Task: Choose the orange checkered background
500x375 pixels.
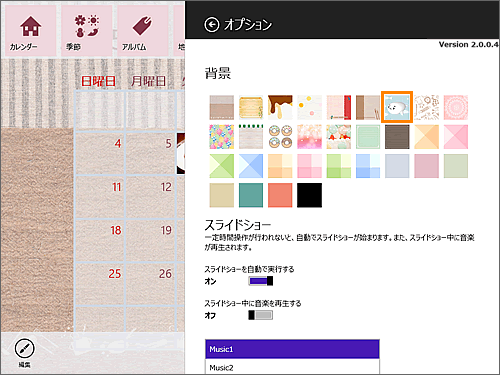Action: pyautogui.click(x=280, y=166)
